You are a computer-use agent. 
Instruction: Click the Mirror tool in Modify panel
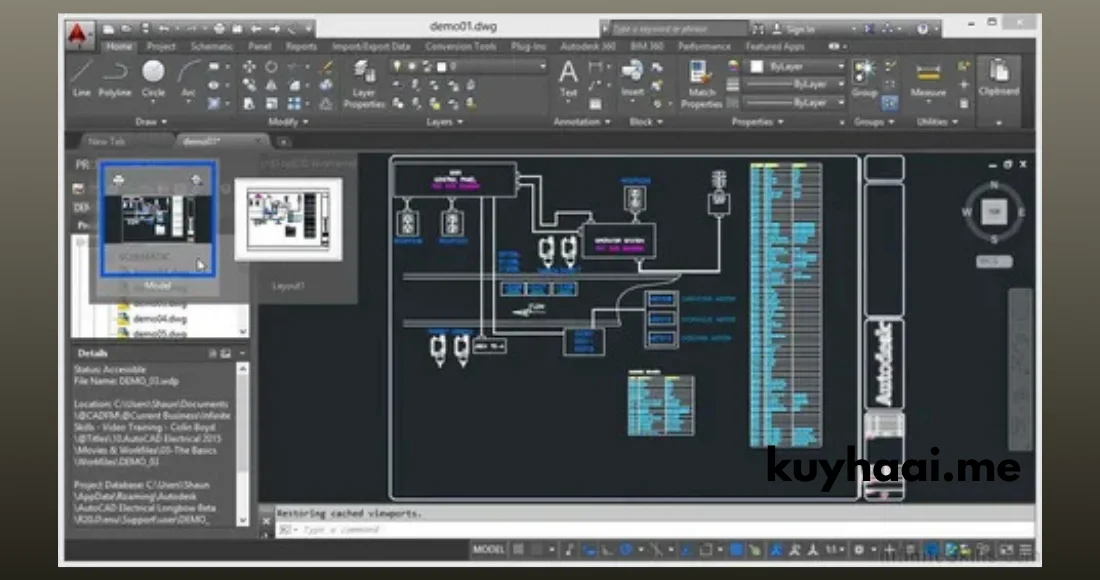pos(271,85)
